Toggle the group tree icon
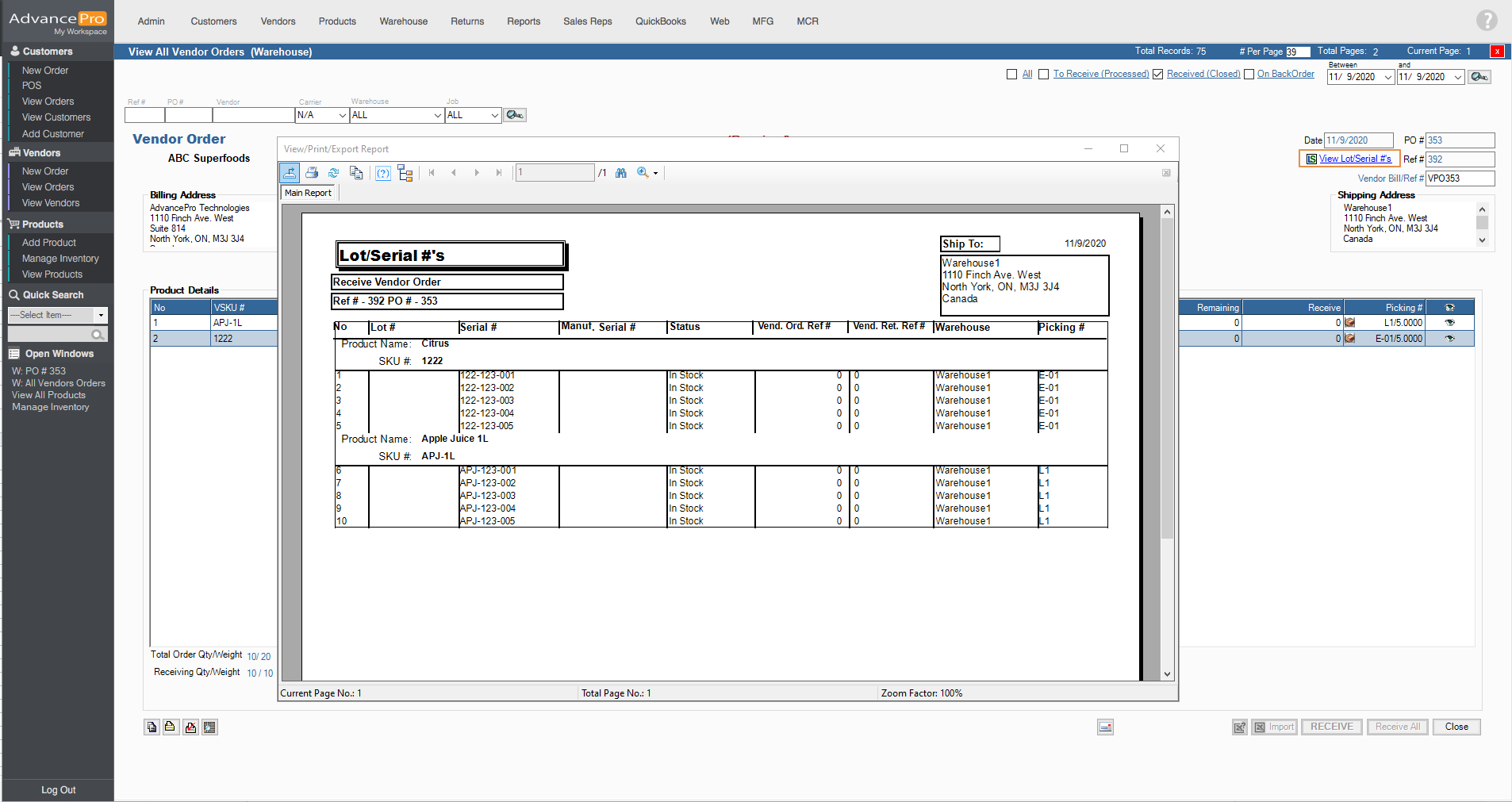This screenshot has height=802, width=1512. [x=405, y=173]
